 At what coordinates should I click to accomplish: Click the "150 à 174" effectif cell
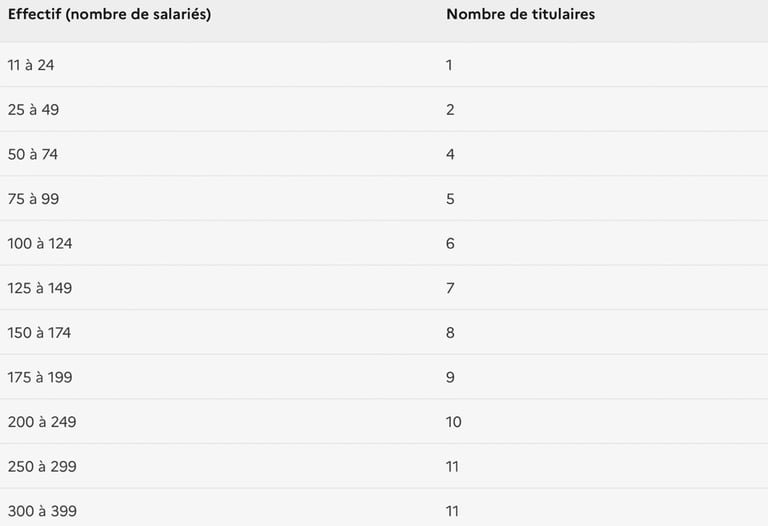click(x=39, y=332)
